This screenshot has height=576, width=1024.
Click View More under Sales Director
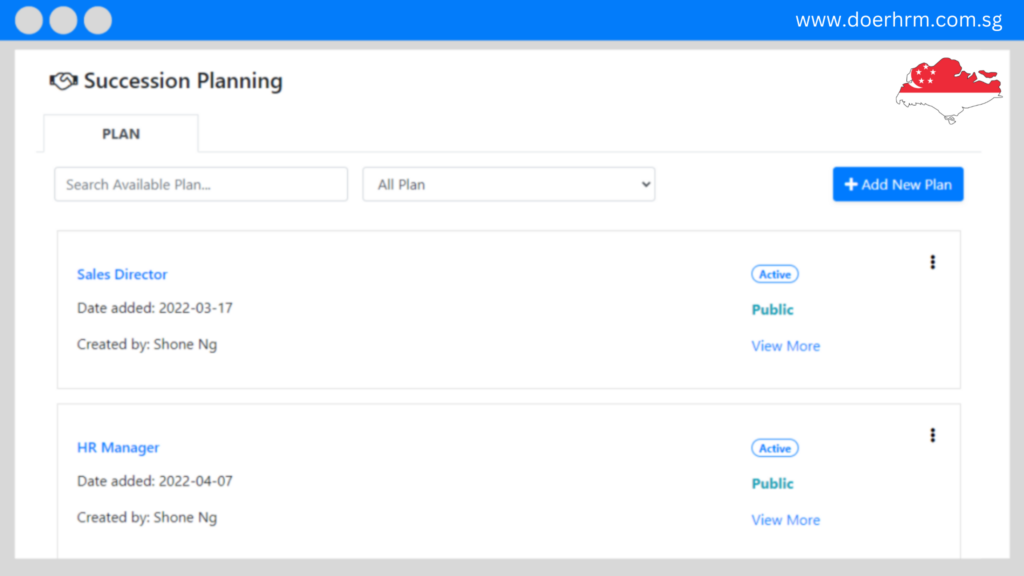point(786,346)
